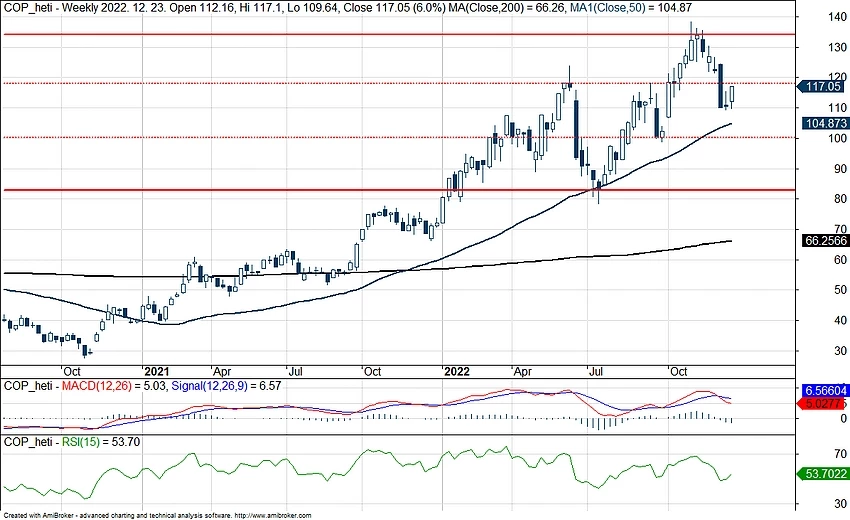850x520 pixels.
Task: Select the green 53.7022 RSI value tag
Action: tap(825, 476)
